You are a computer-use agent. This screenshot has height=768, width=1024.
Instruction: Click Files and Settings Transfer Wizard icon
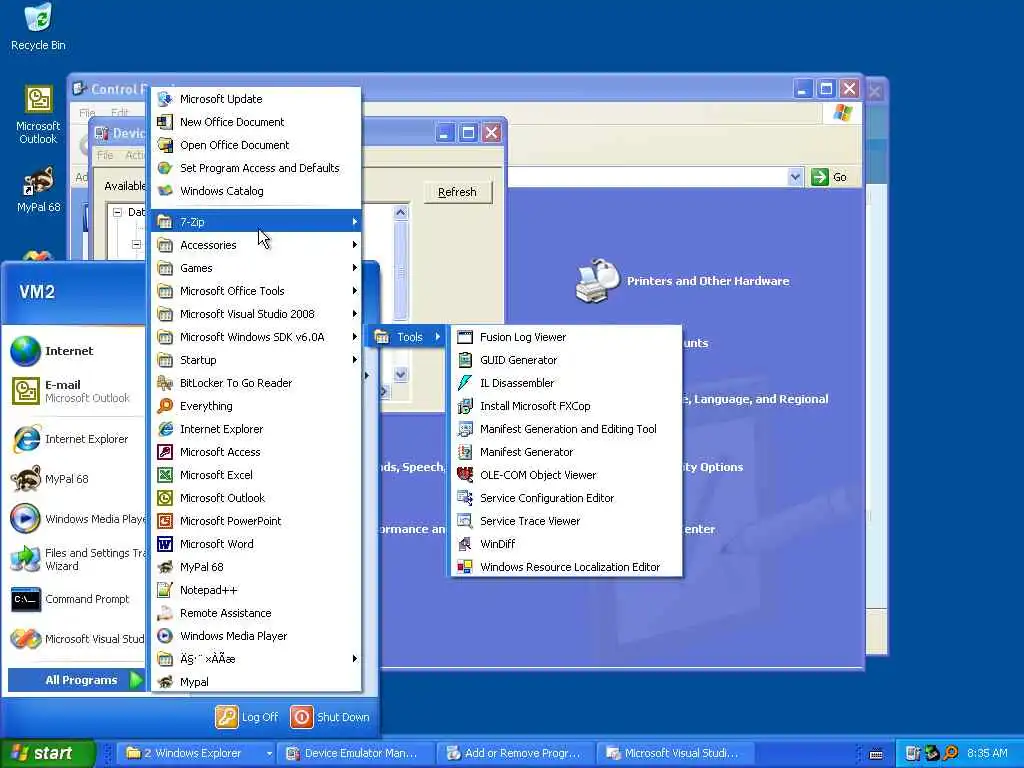pos(26,559)
